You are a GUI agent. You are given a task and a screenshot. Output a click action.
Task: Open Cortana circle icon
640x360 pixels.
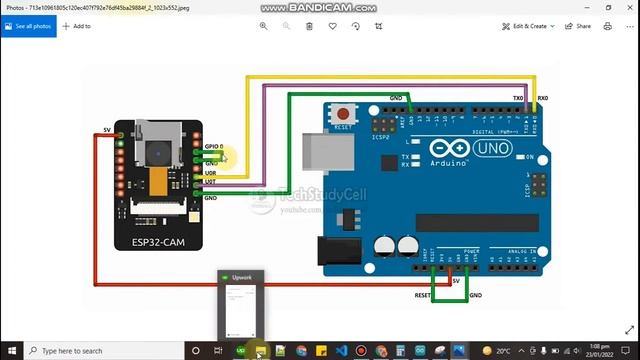pos(196,351)
